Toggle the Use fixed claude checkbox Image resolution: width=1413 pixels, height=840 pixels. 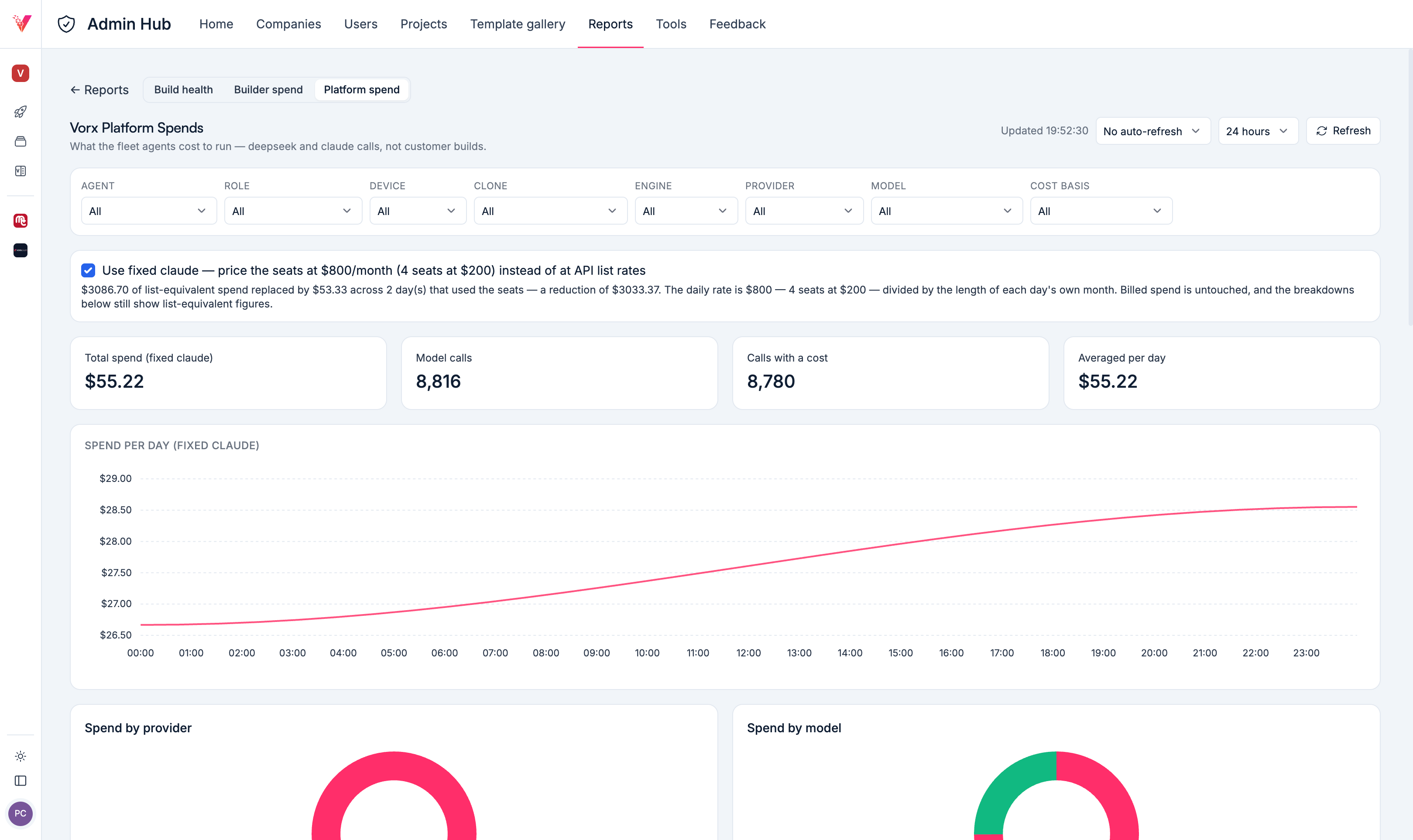(x=88, y=270)
